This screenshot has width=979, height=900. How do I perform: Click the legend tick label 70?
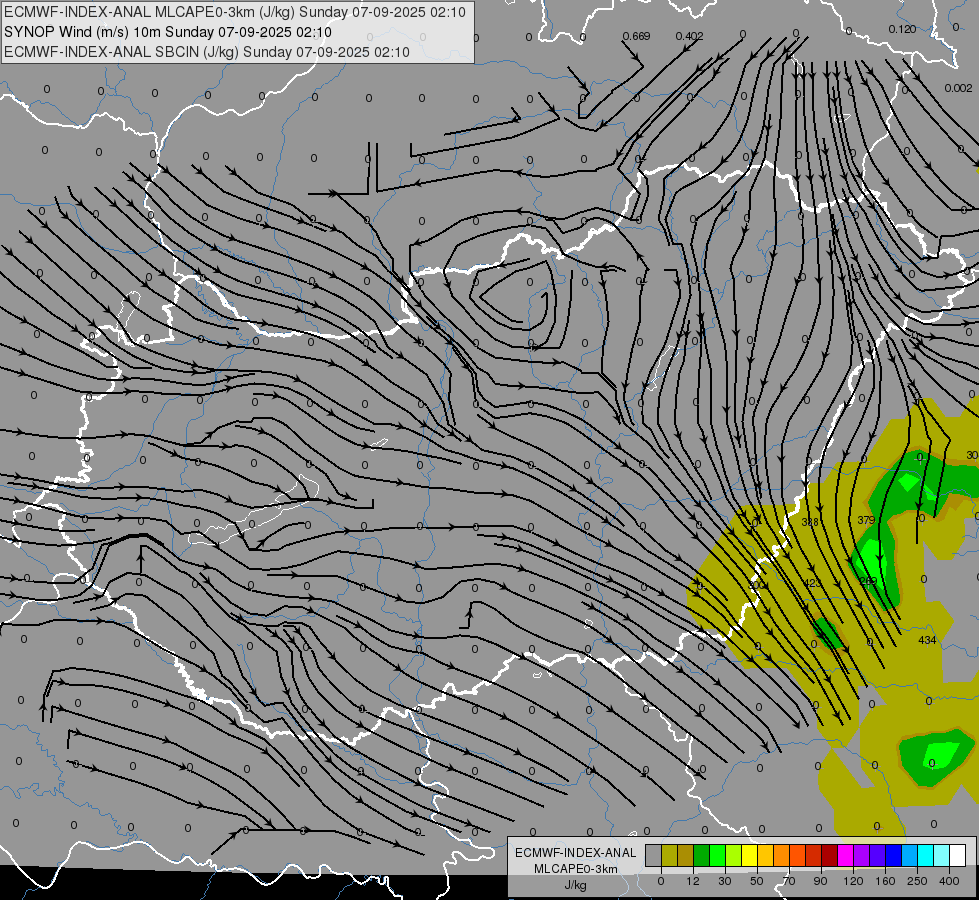click(789, 881)
